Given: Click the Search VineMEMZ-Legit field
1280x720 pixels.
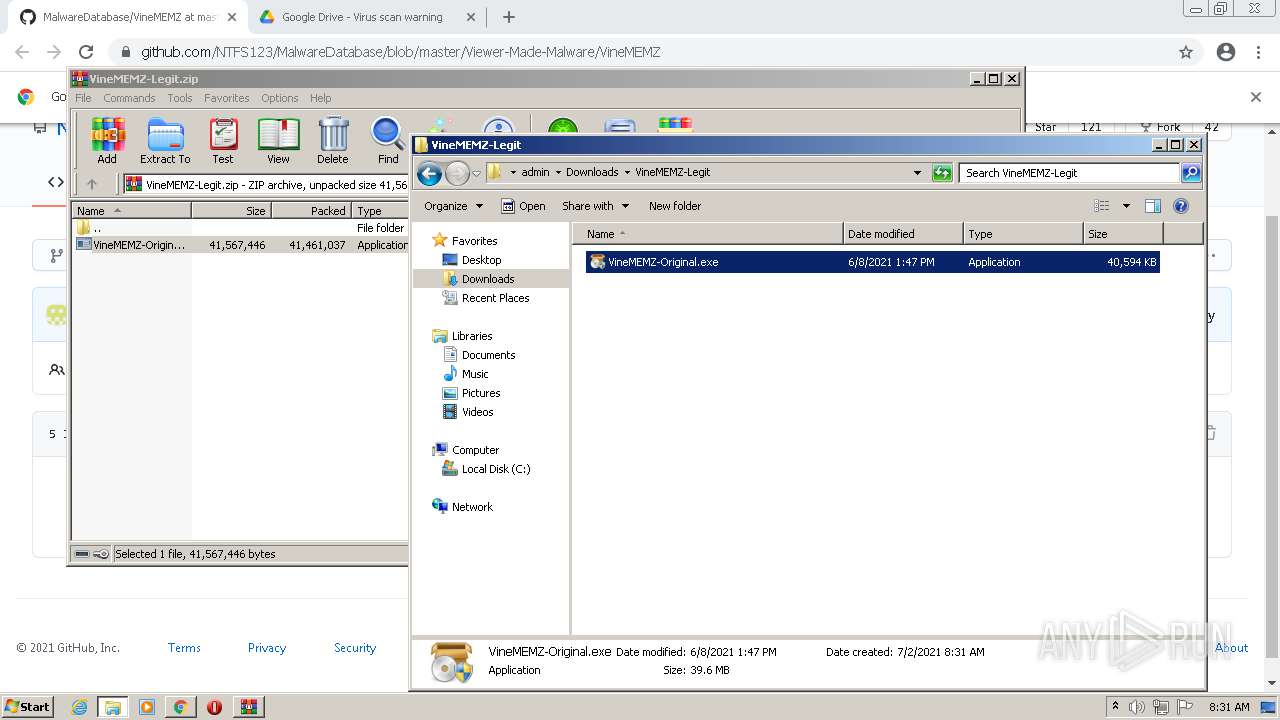Looking at the screenshot, I should 1068,173.
